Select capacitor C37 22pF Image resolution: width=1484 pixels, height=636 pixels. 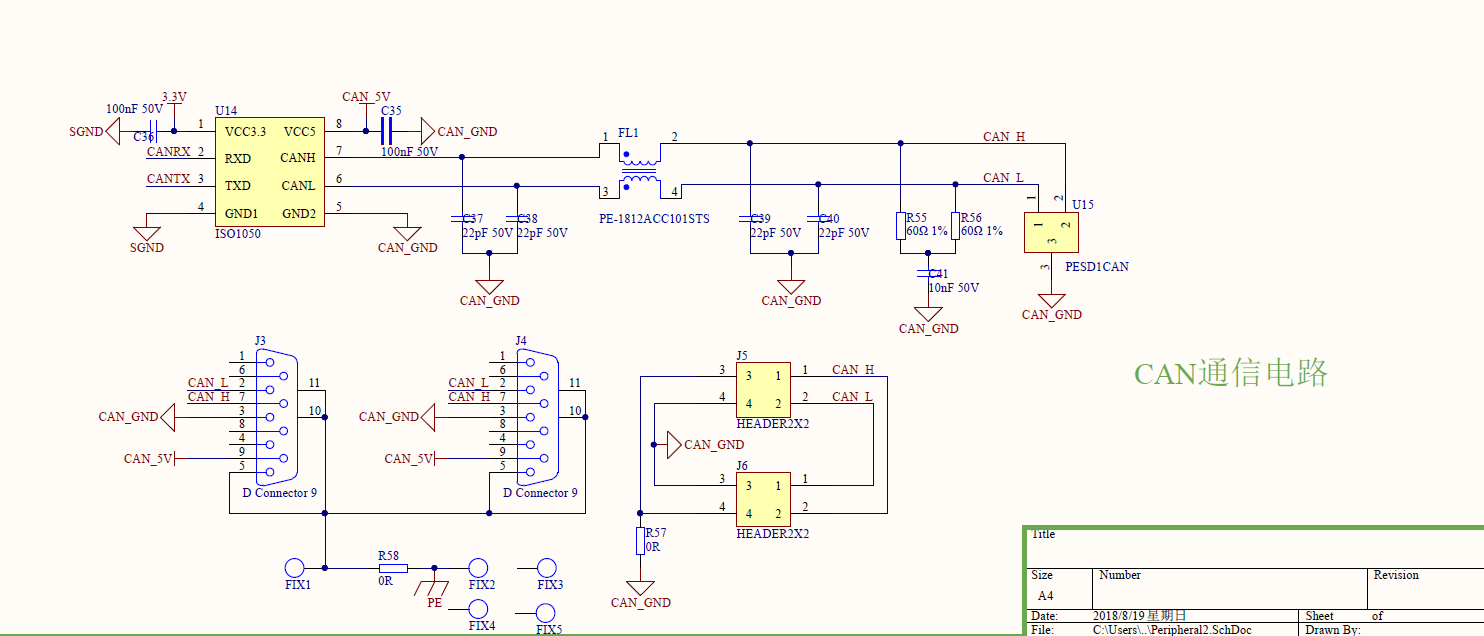[462, 217]
